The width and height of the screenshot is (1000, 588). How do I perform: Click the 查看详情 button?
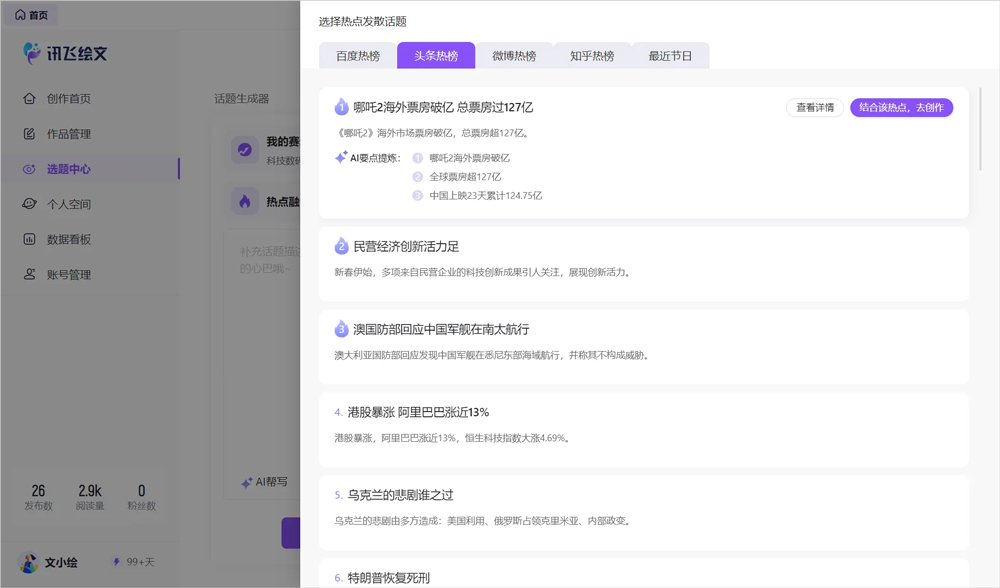click(x=814, y=108)
